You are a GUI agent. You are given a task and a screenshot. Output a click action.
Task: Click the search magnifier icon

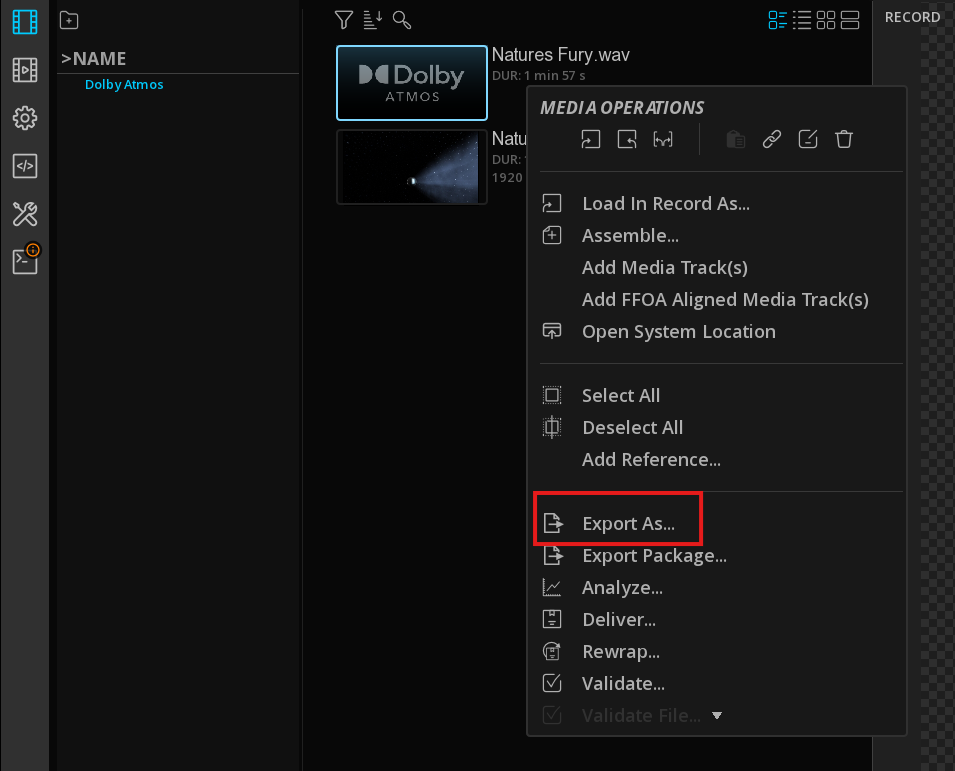402,19
